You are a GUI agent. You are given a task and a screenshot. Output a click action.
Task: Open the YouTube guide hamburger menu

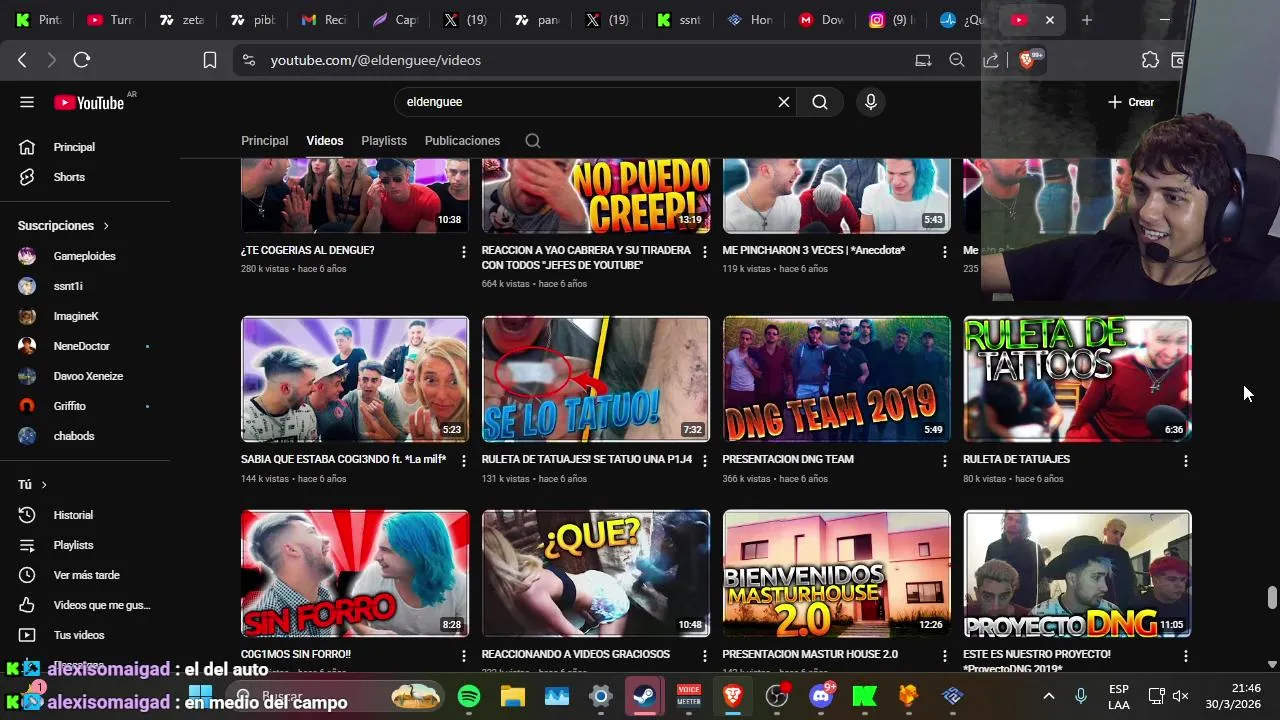(x=27, y=102)
